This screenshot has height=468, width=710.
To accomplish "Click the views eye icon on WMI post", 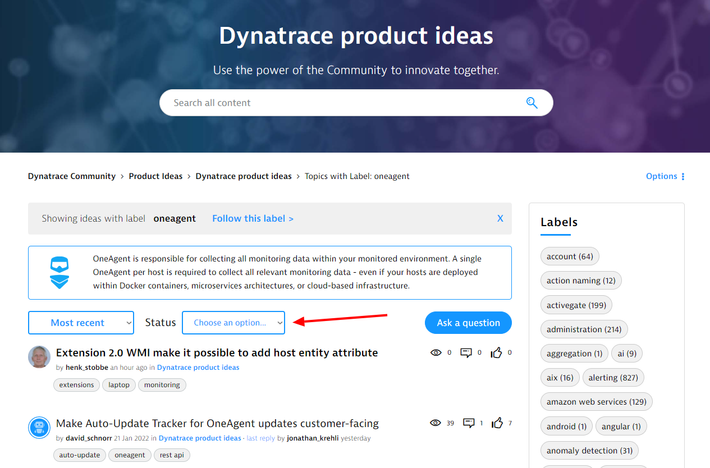I will tap(435, 353).
